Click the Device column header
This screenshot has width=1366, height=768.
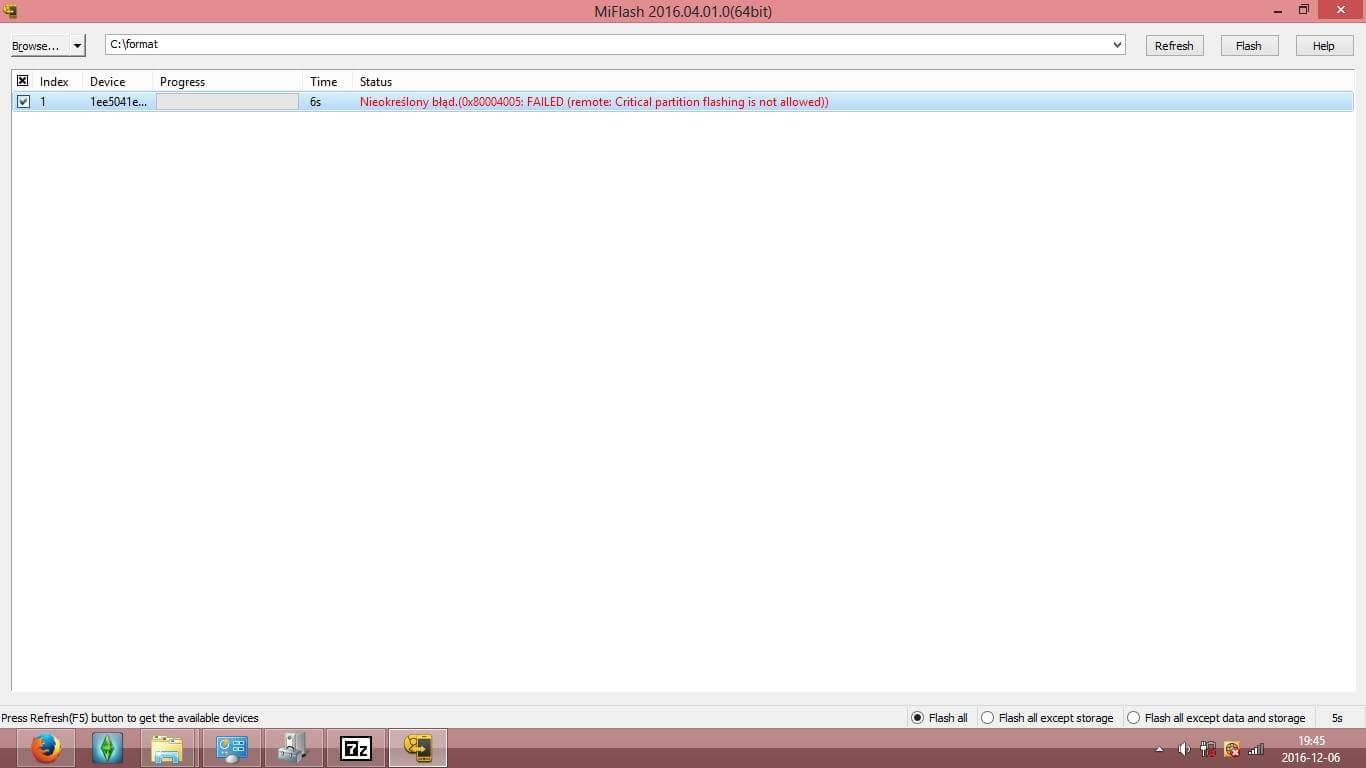108,82
